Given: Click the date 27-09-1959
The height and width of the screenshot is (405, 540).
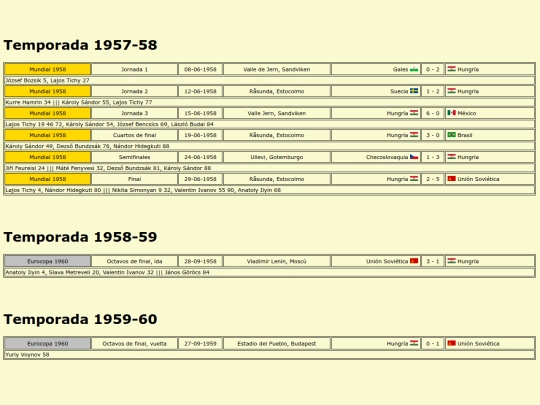Looking at the screenshot, I should point(200,343).
